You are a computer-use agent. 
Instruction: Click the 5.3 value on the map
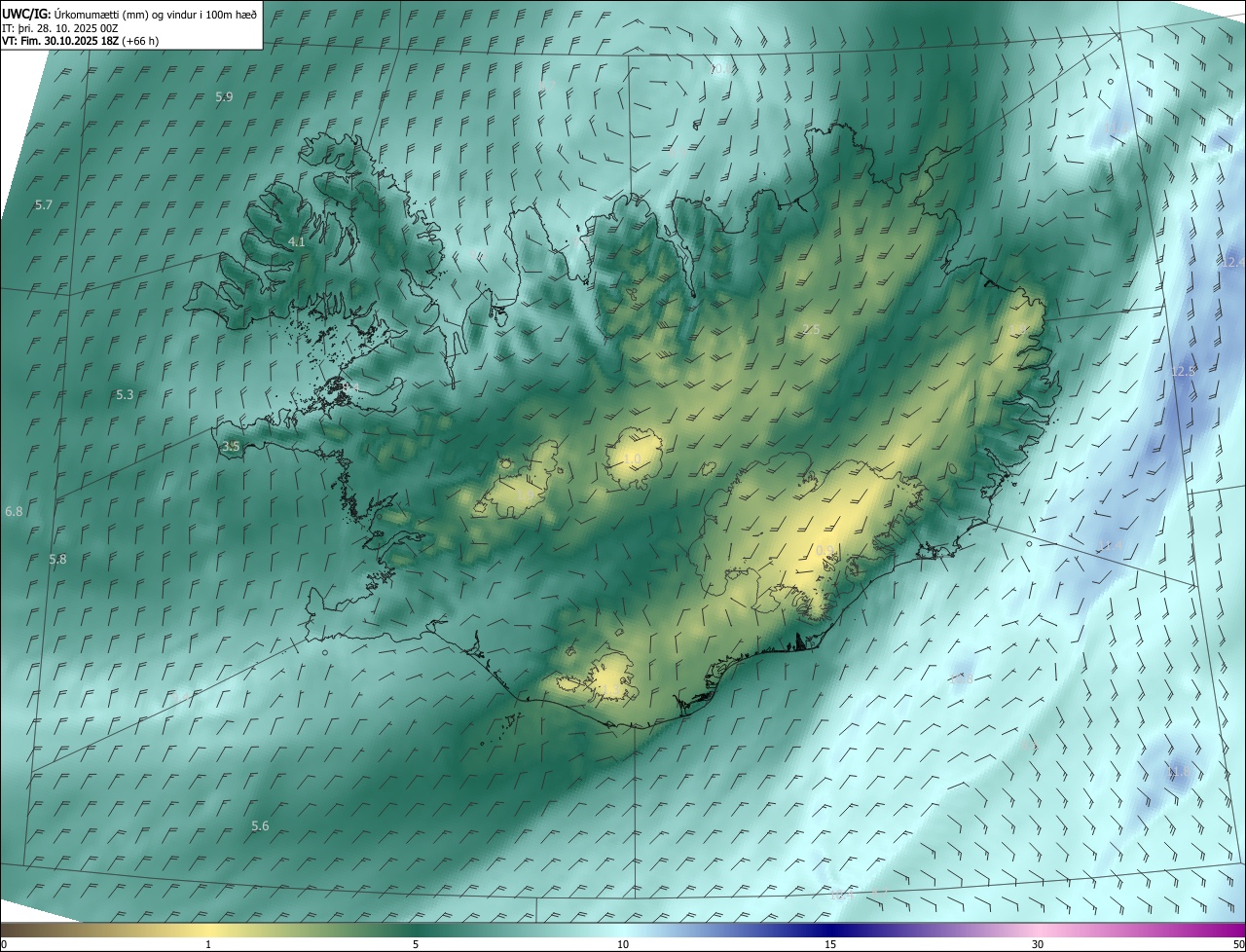(x=125, y=395)
